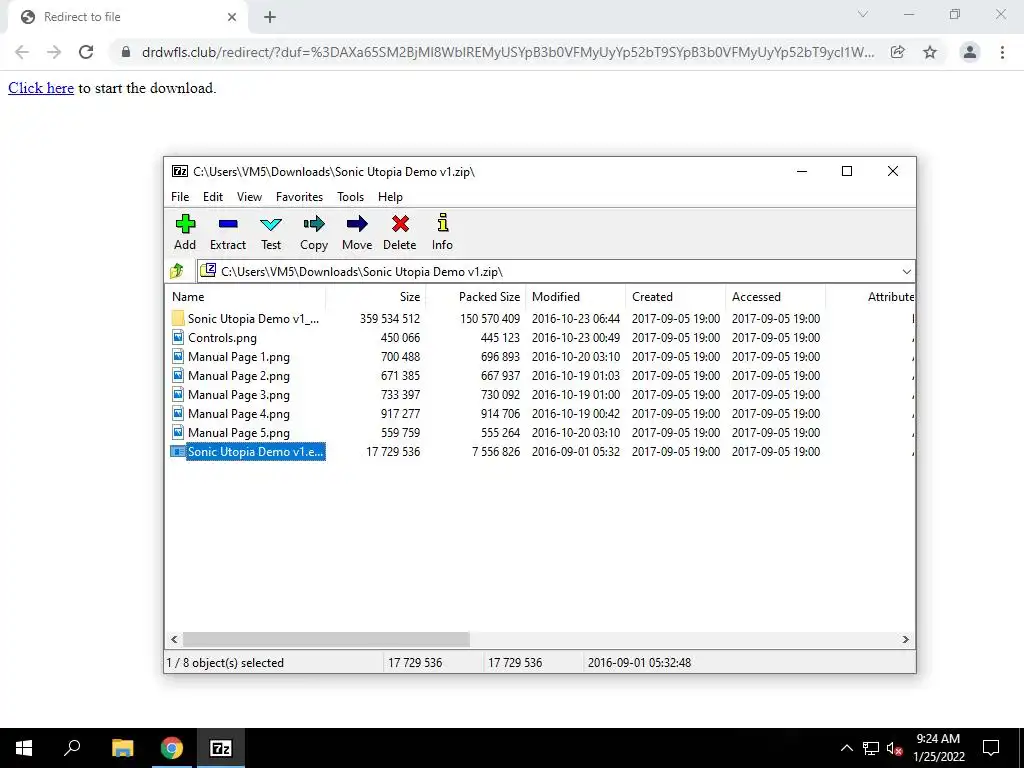Run the Test archive tool
The width and height of the screenshot is (1024, 768).
click(271, 224)
